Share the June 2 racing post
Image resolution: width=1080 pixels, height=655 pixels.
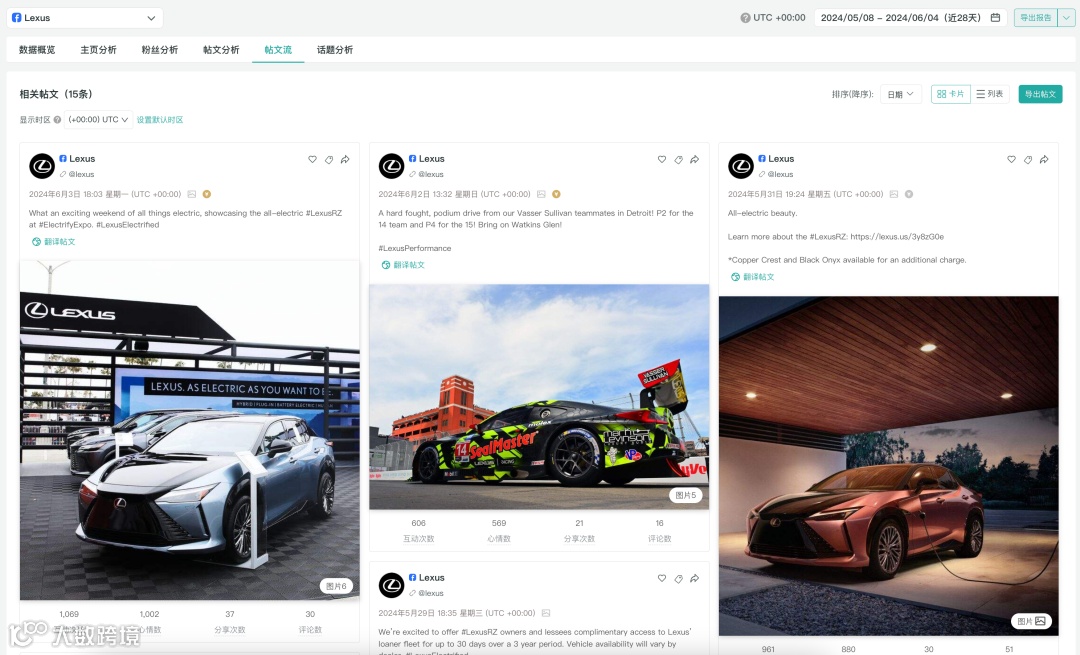click(x=695, y=159)
